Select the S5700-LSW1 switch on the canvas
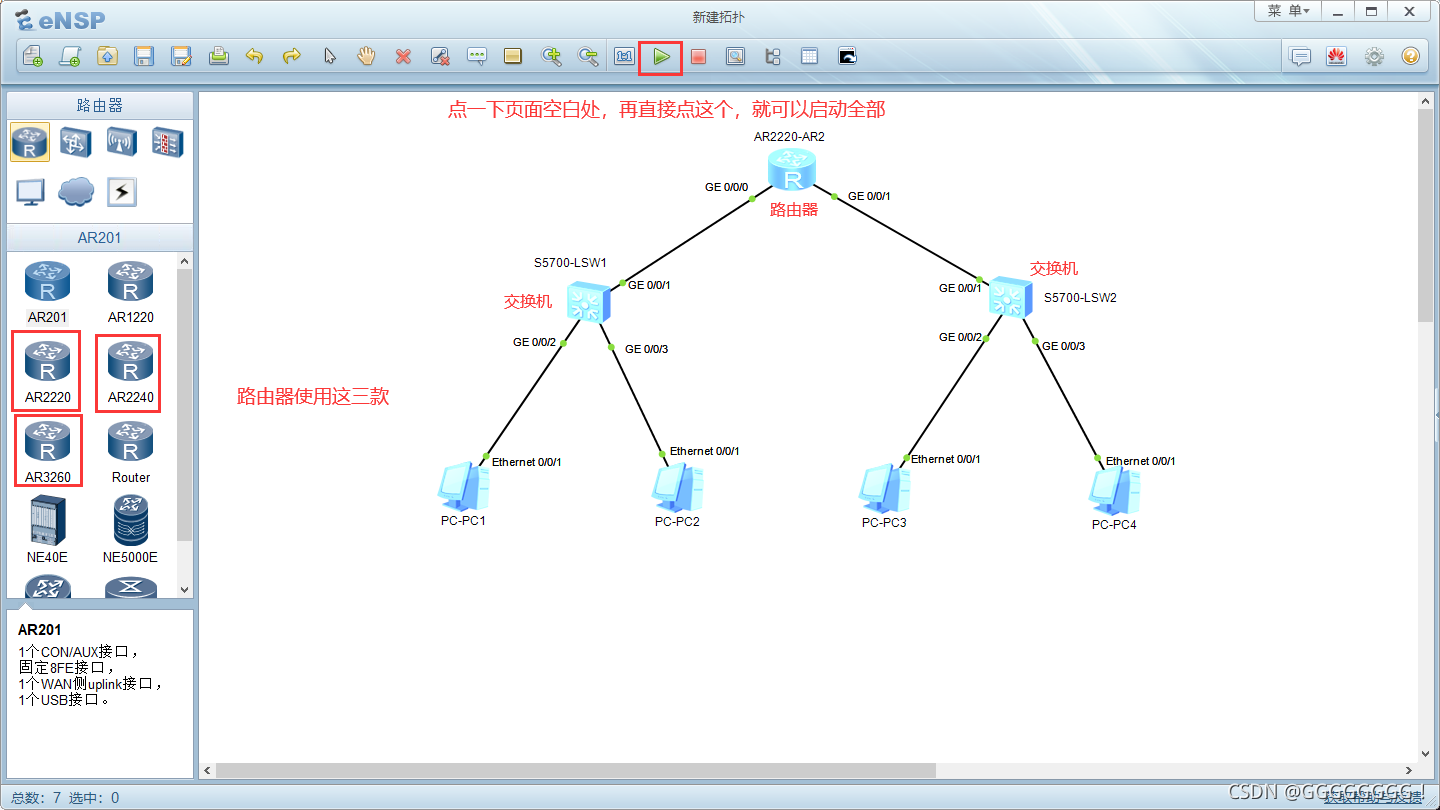 point(588,301)
